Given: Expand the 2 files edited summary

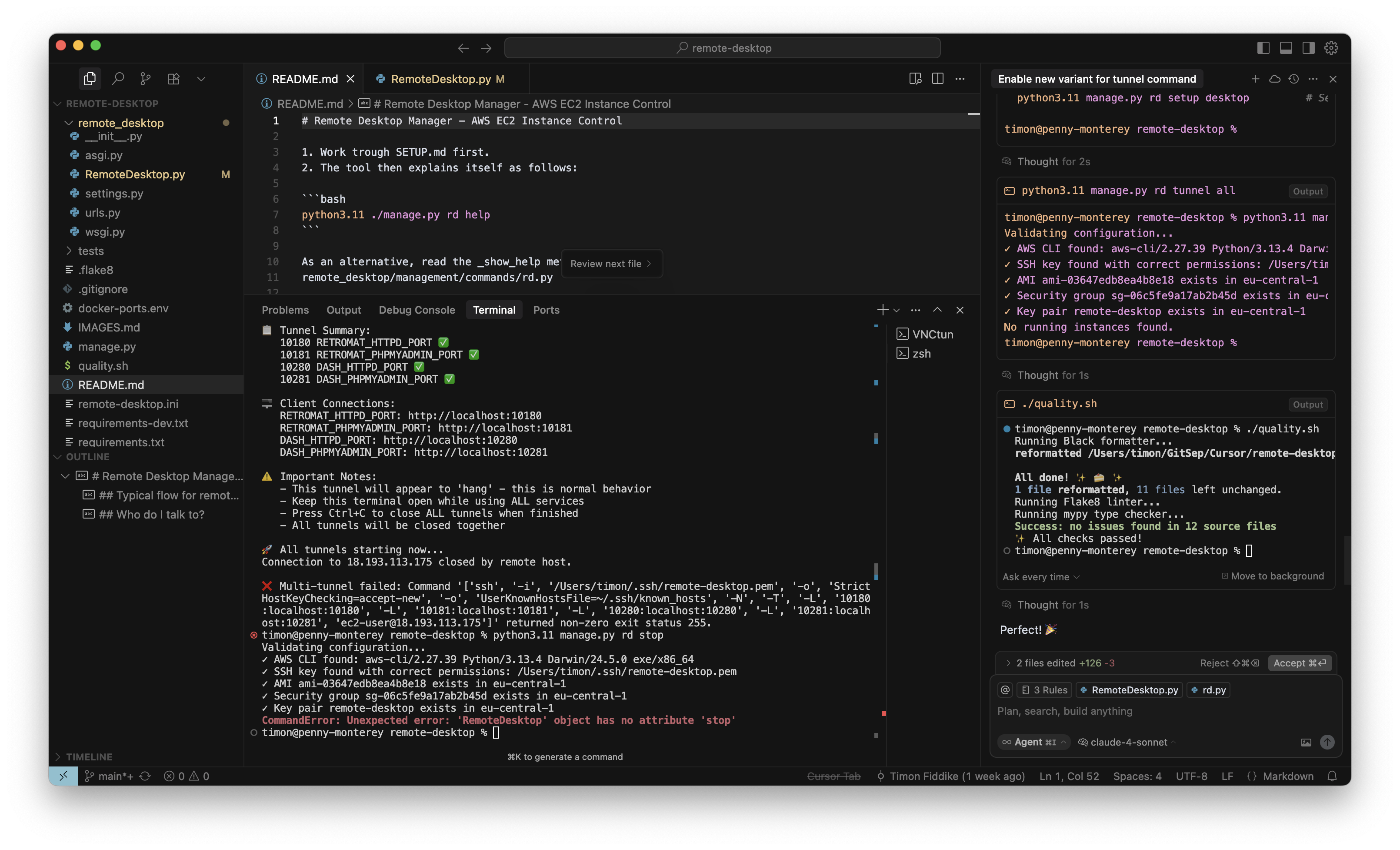Looking at the screenshot, I should [1060, 663].
